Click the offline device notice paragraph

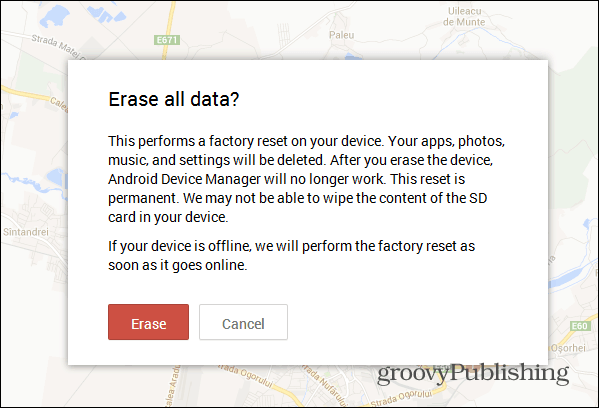(291, 255)
